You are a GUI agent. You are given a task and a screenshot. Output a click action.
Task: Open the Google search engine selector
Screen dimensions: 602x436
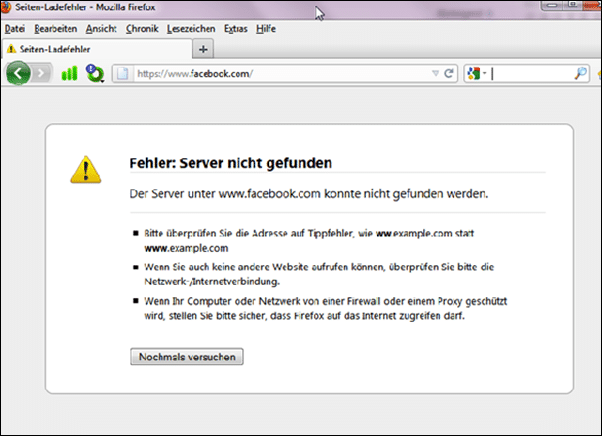pyautogui.click(x=476, y=73)
